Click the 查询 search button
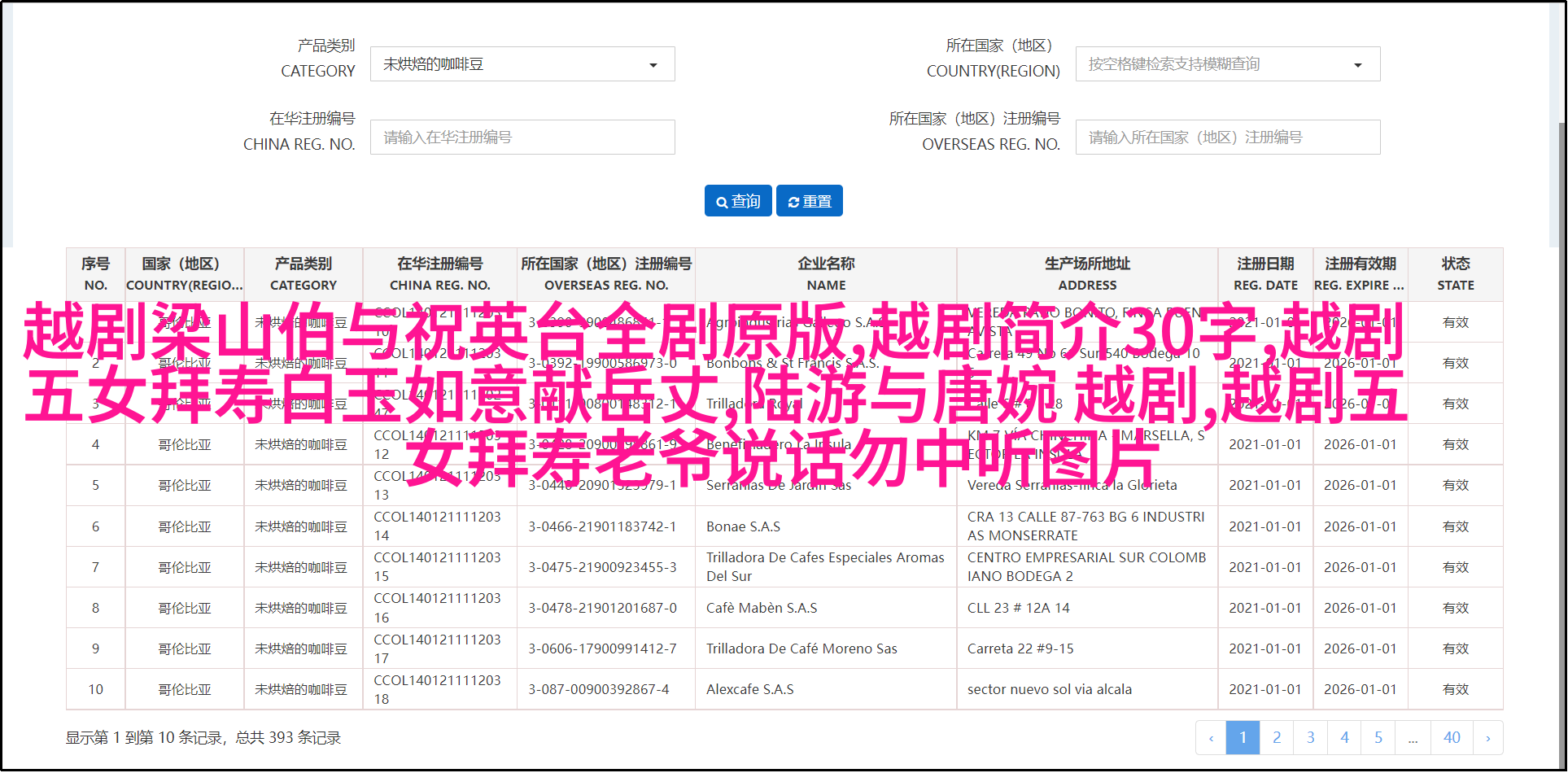This screenshot has width=1568, height=773. [738, 201]
